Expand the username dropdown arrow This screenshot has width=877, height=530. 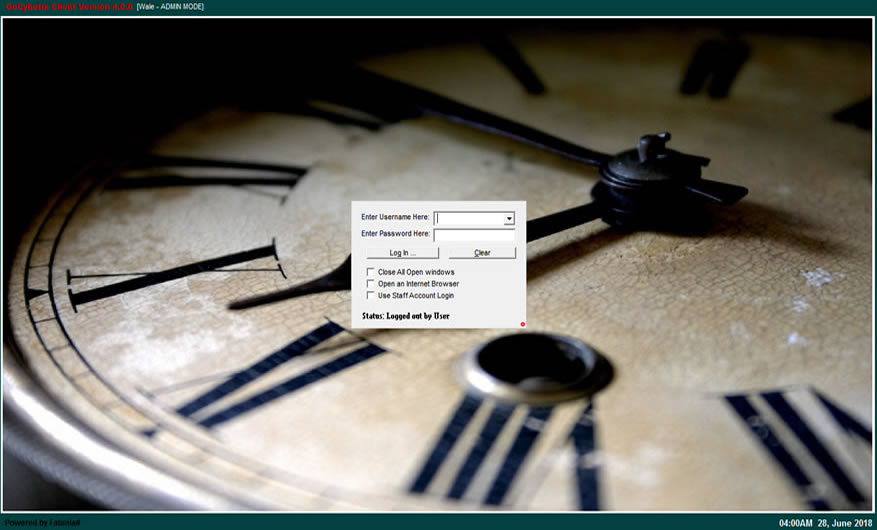pyautogui.click(x=509, y=218)
